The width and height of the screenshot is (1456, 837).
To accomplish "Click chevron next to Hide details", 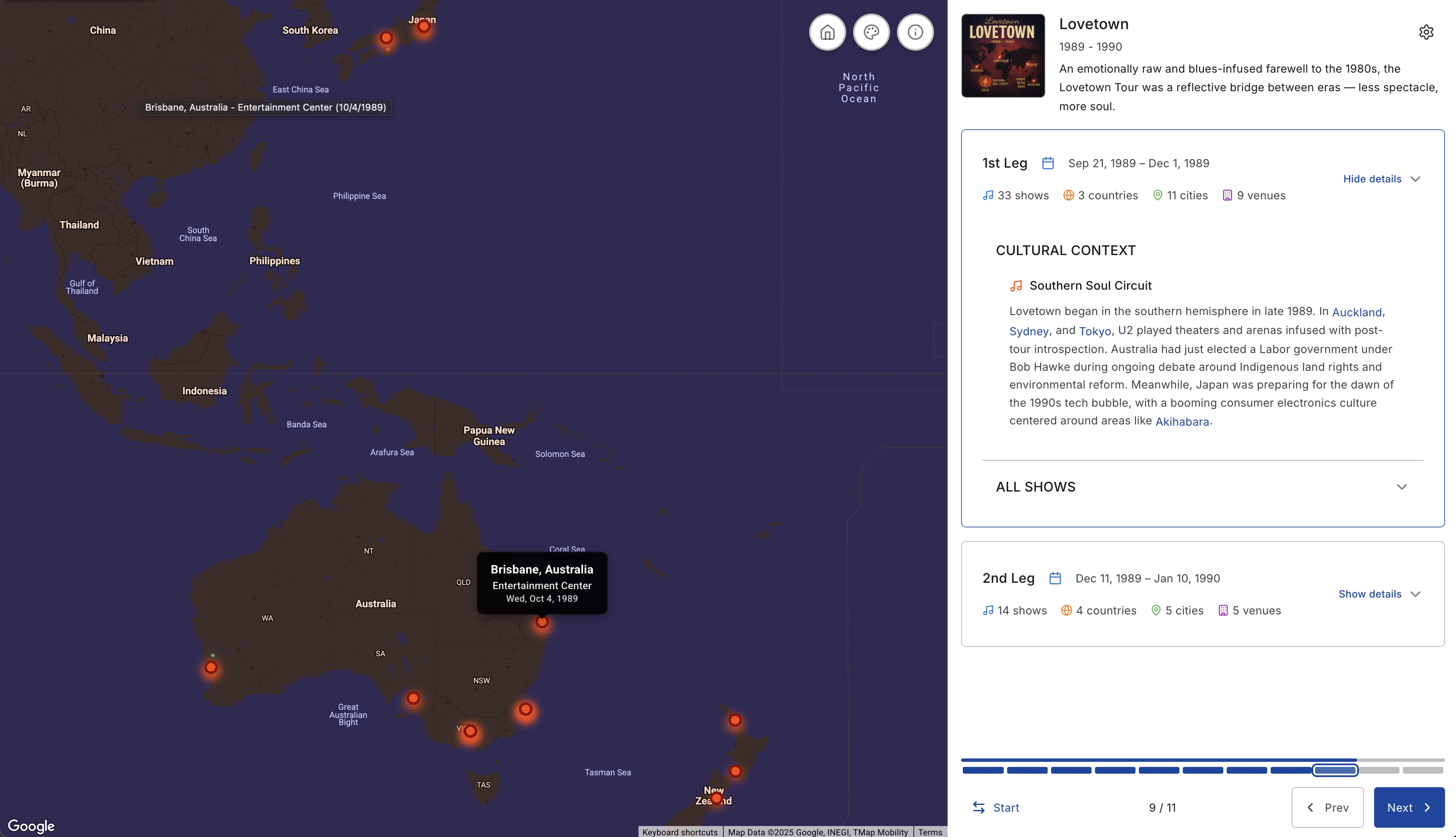I will (x=1415, y=179).
